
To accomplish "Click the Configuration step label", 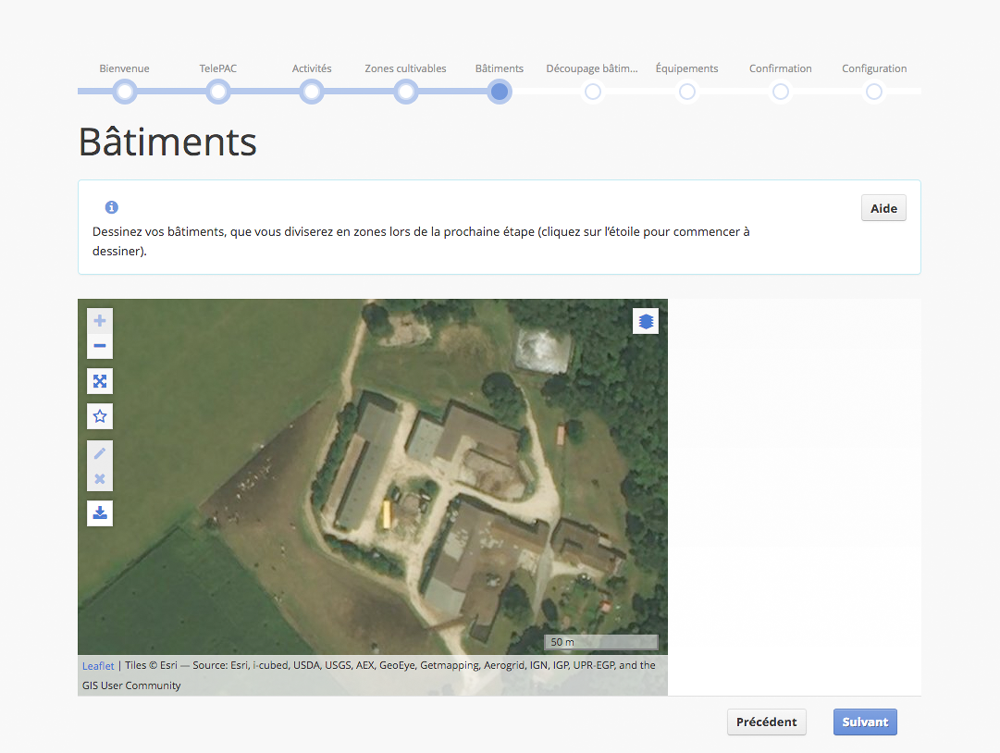I will click(x=874, y=68).
